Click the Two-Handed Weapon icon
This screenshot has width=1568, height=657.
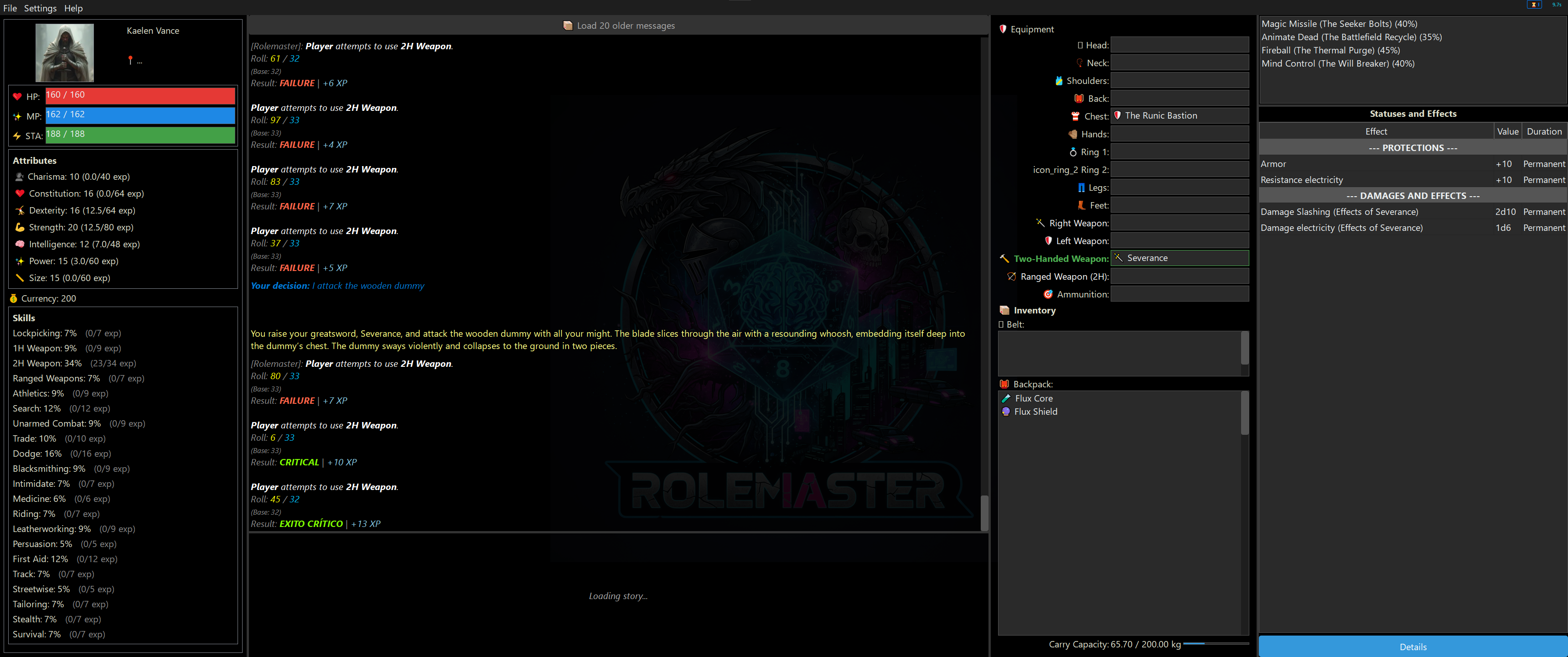click(1004, 259)
